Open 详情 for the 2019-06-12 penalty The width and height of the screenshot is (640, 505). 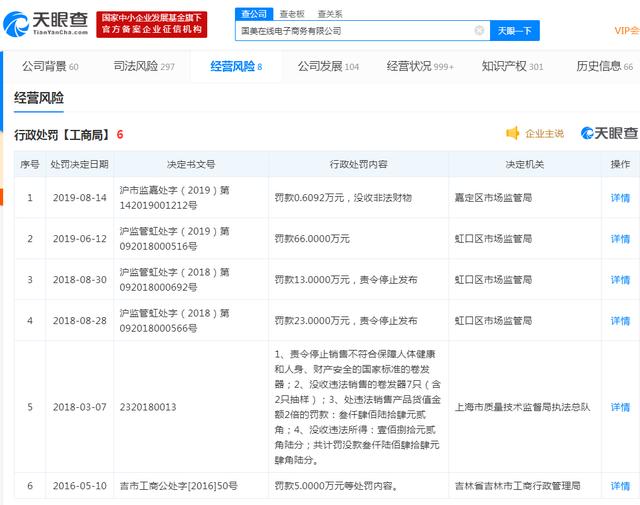pos(620,239)
